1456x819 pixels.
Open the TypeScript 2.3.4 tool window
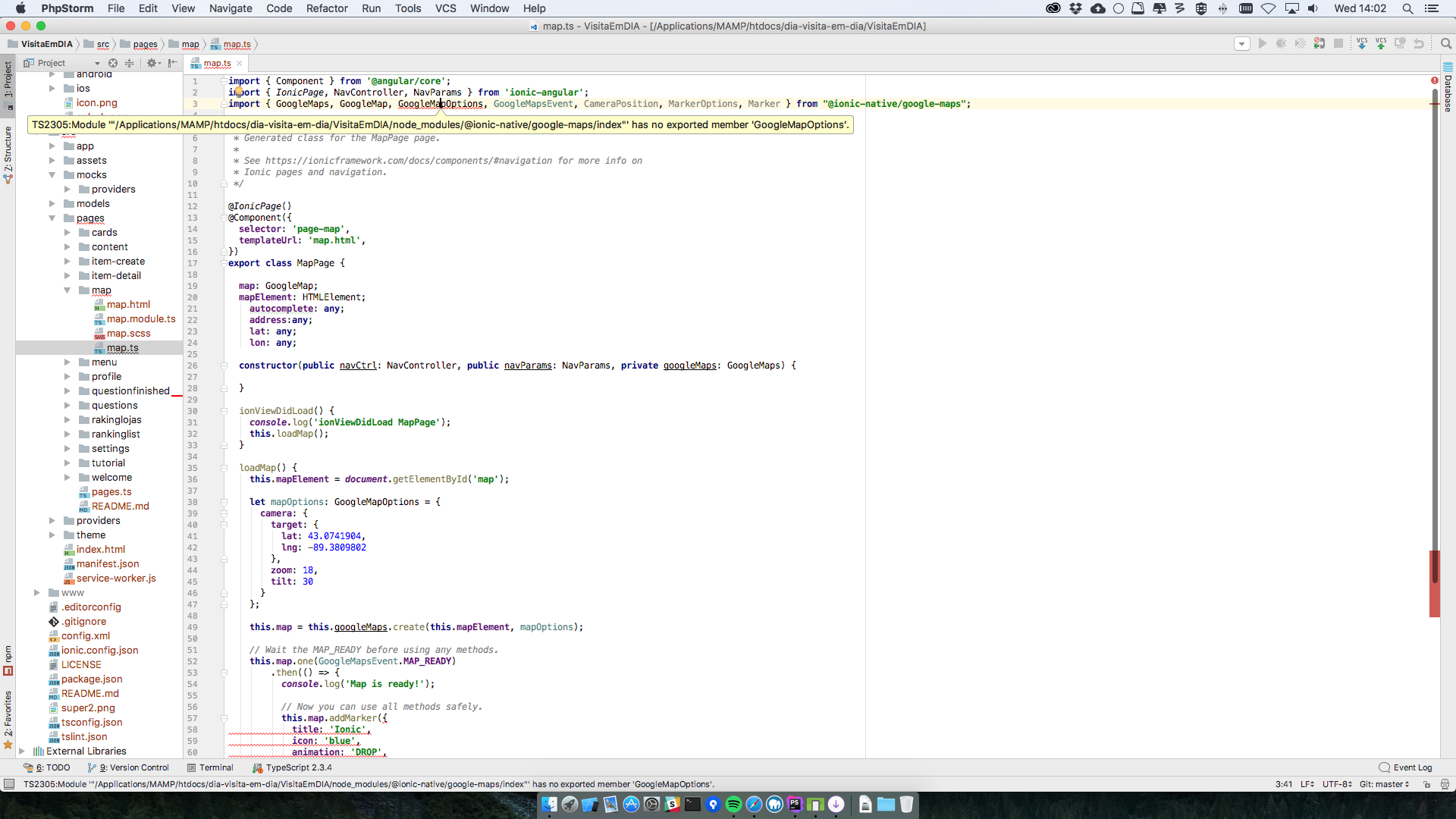292,767
